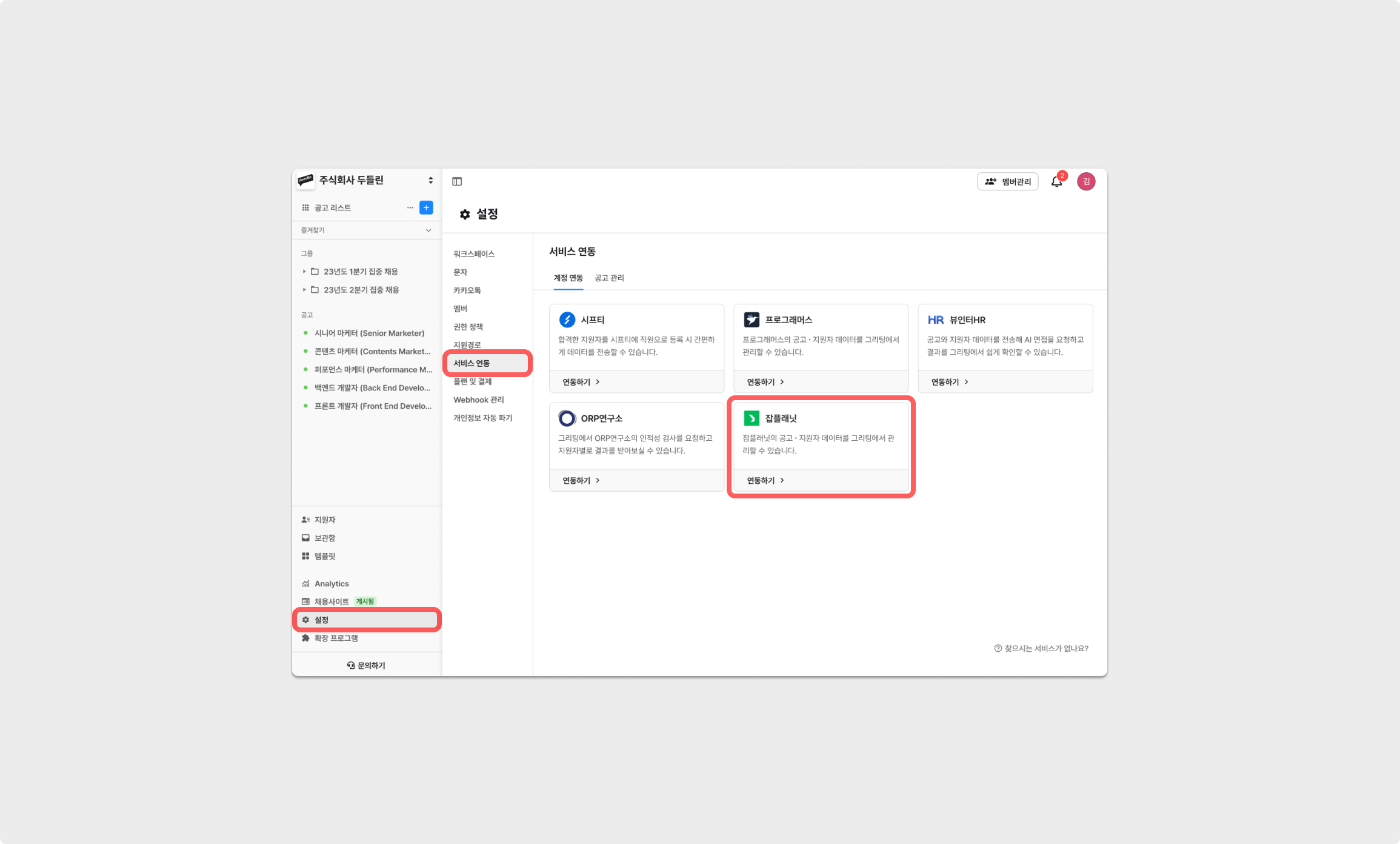Open 템플릿 in the sidebar
The width and height of the screenshot is (1400, 844).
click(324, 556)
